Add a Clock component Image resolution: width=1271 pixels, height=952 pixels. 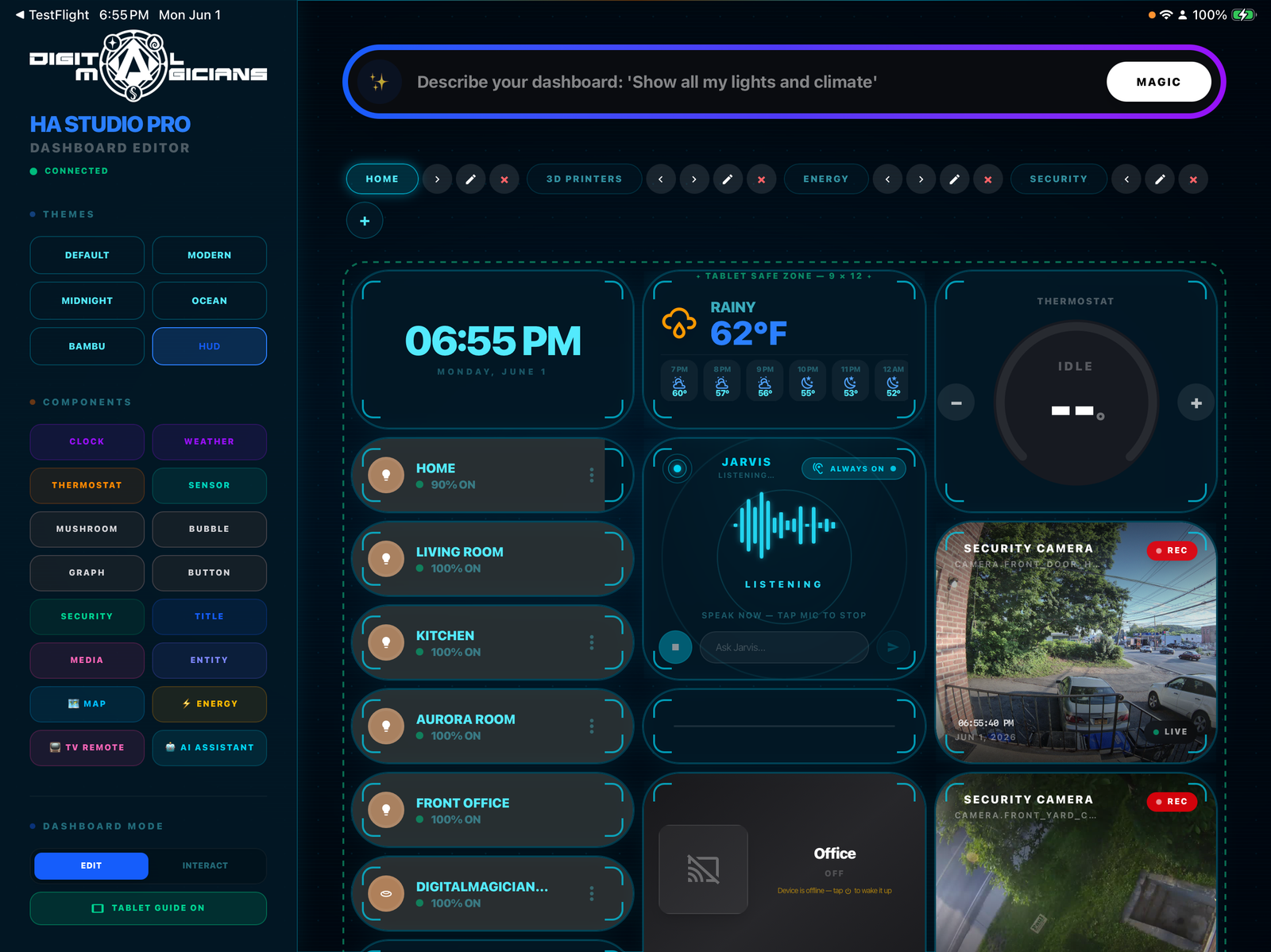click(x=87, y=441)
